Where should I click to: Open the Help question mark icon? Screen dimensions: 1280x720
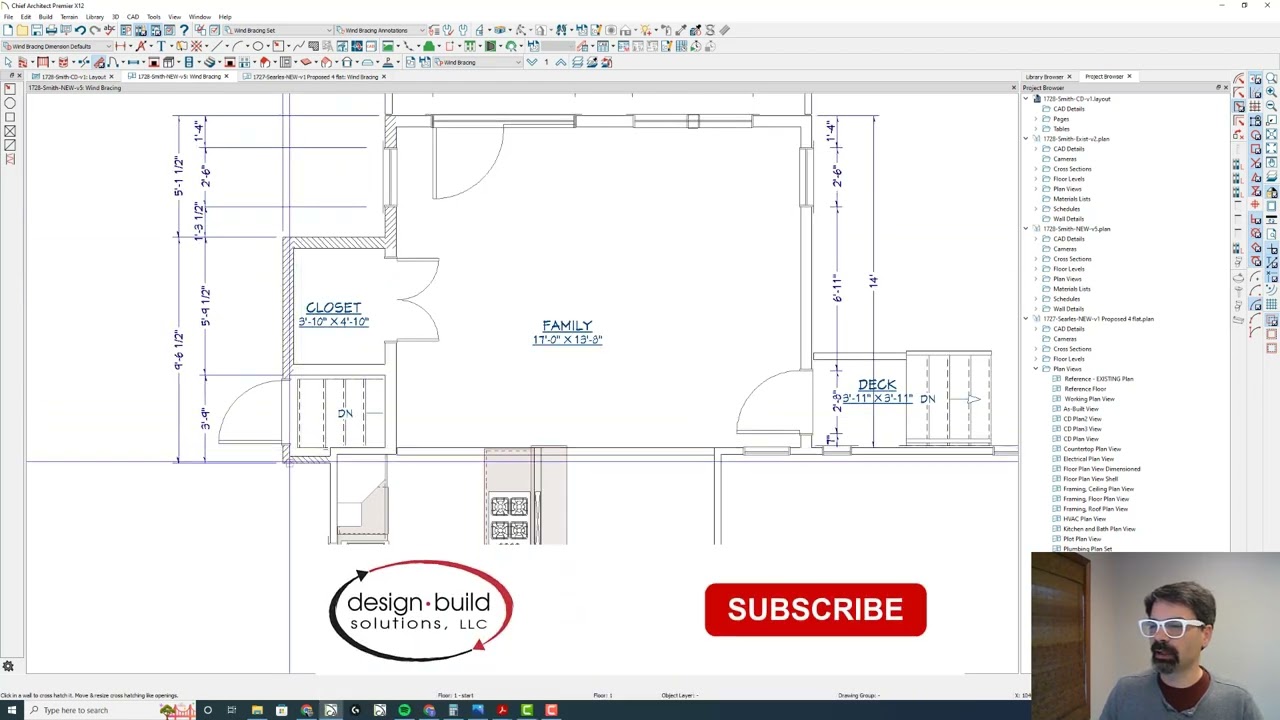184,30
